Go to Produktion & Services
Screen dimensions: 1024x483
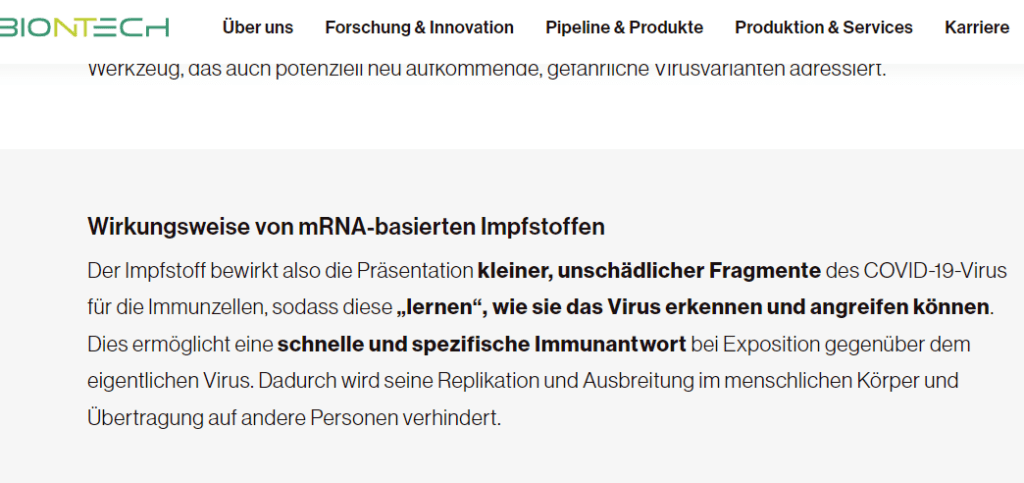pos(823,28)
